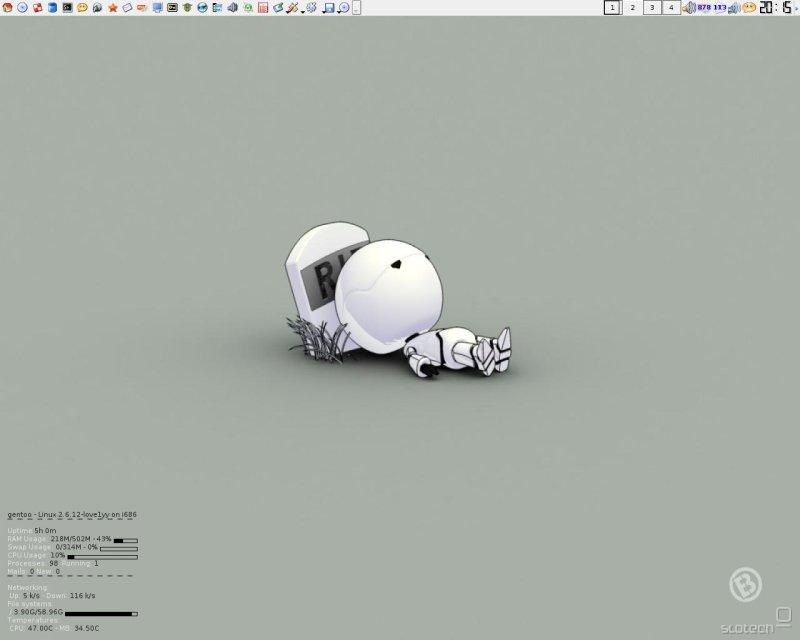
Task: Click the "Networking" heading
Action: tap(27, 587)
